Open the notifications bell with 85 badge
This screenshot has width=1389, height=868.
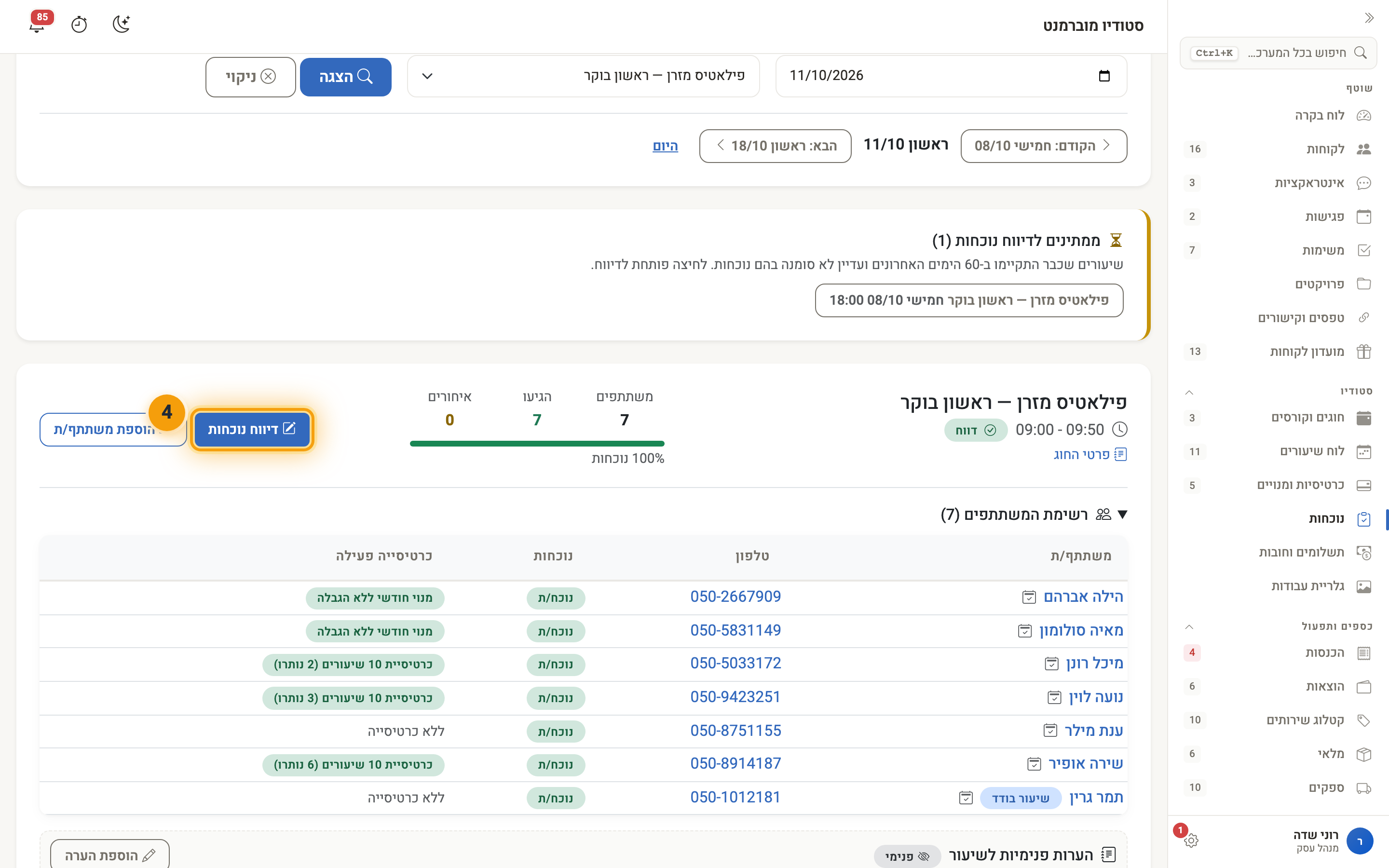[x=38, y=24]
